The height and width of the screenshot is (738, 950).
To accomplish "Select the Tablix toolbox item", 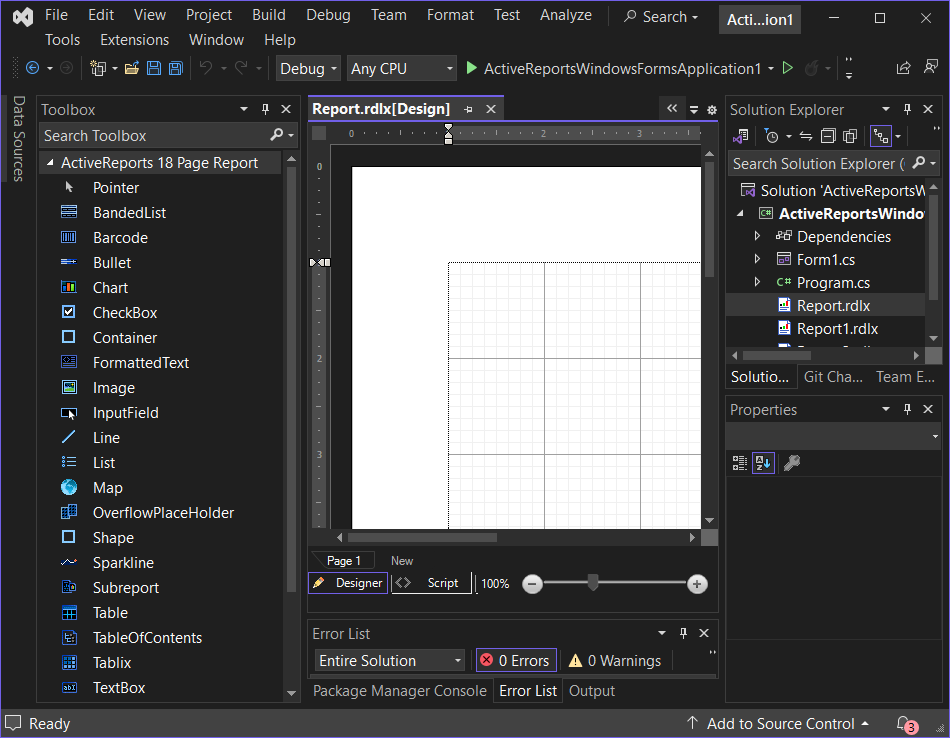I will click(x=111, y=662).
